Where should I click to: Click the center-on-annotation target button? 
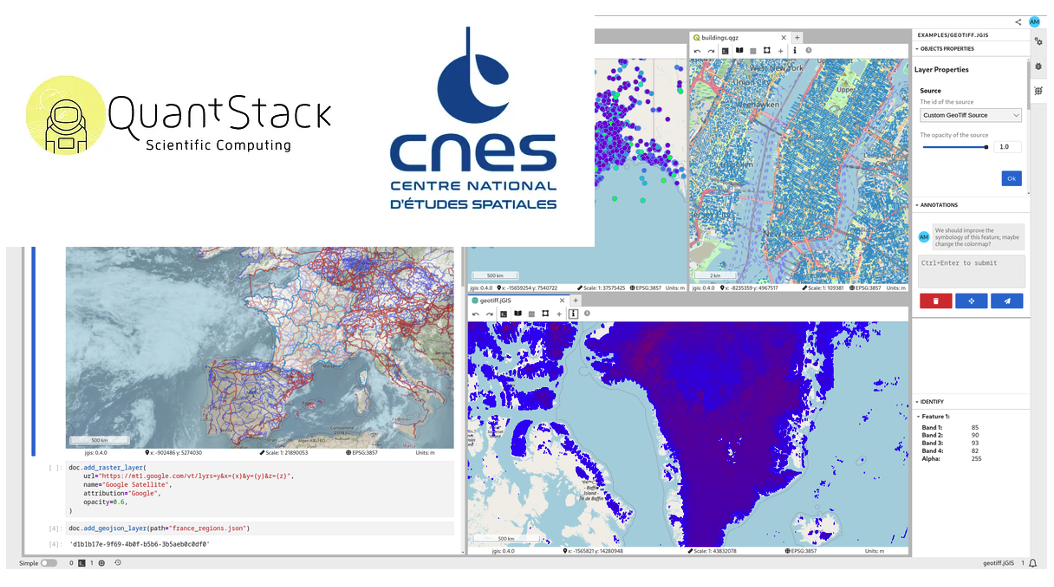(971, 300)
